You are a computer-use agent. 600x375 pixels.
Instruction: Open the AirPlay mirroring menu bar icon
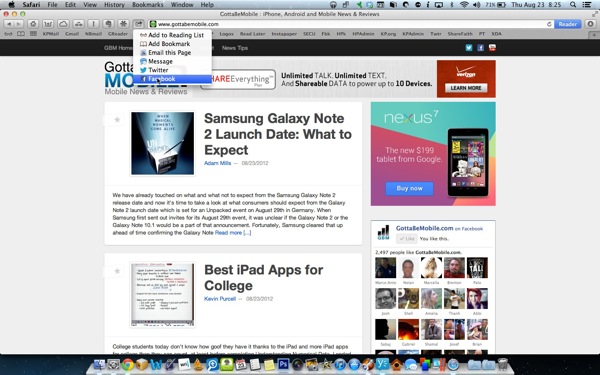click(x=439, y=5)
